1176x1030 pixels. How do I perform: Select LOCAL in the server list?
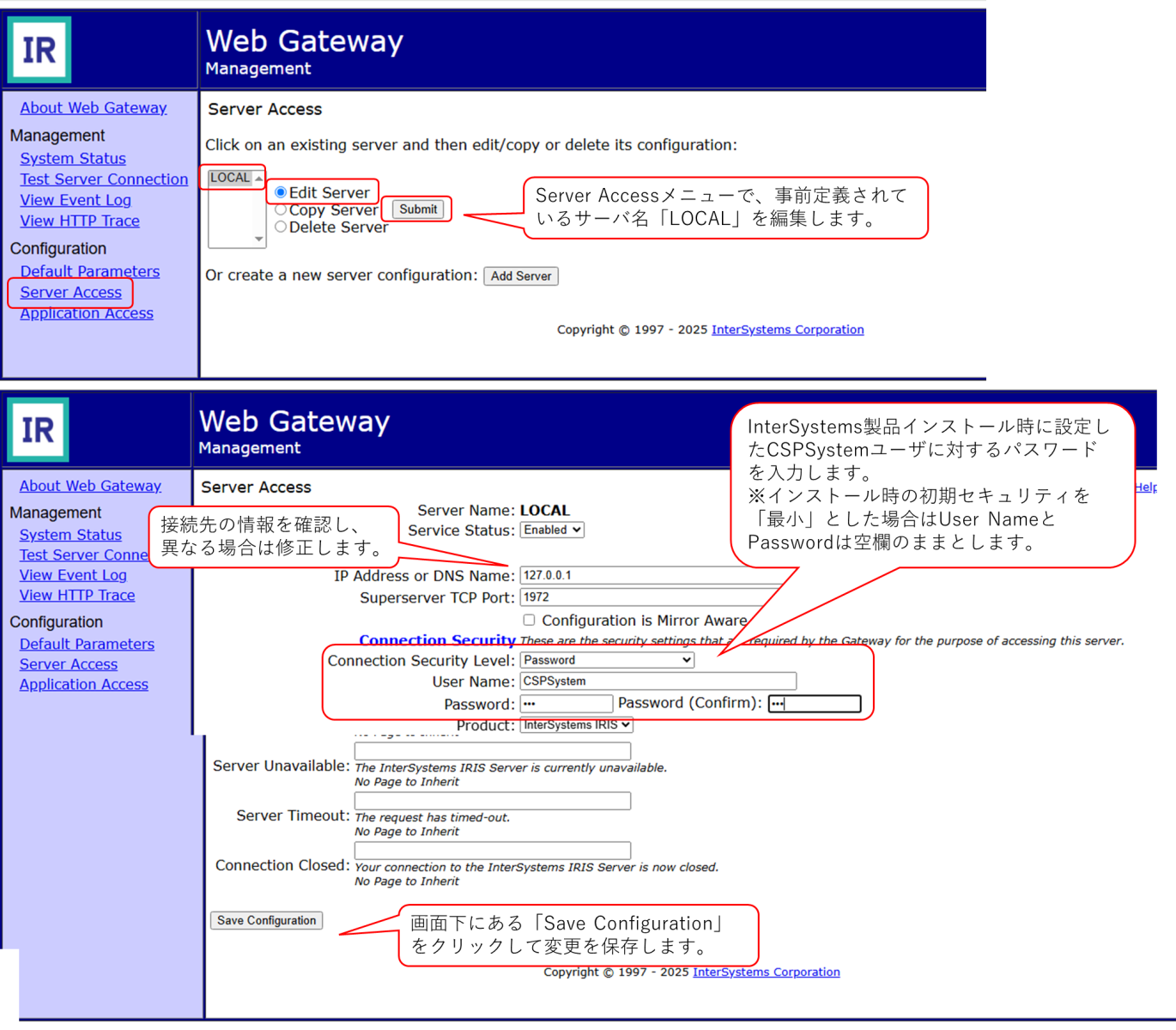point(230,178)
